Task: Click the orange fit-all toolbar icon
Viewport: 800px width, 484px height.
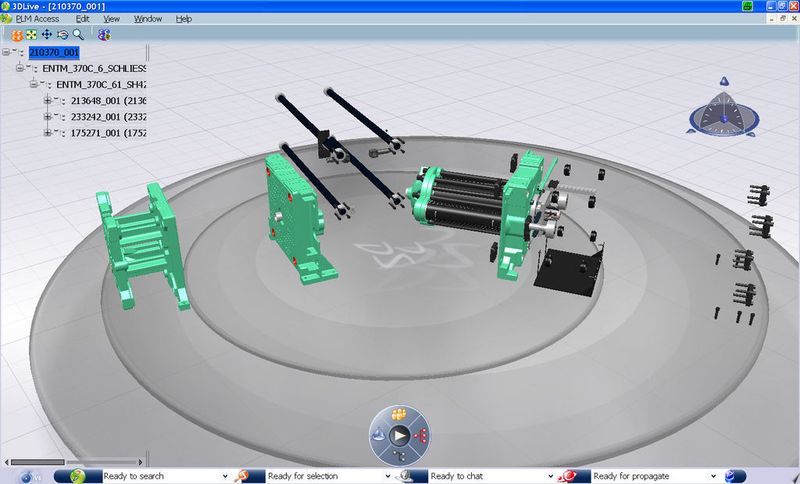Action: coord(17,35)
